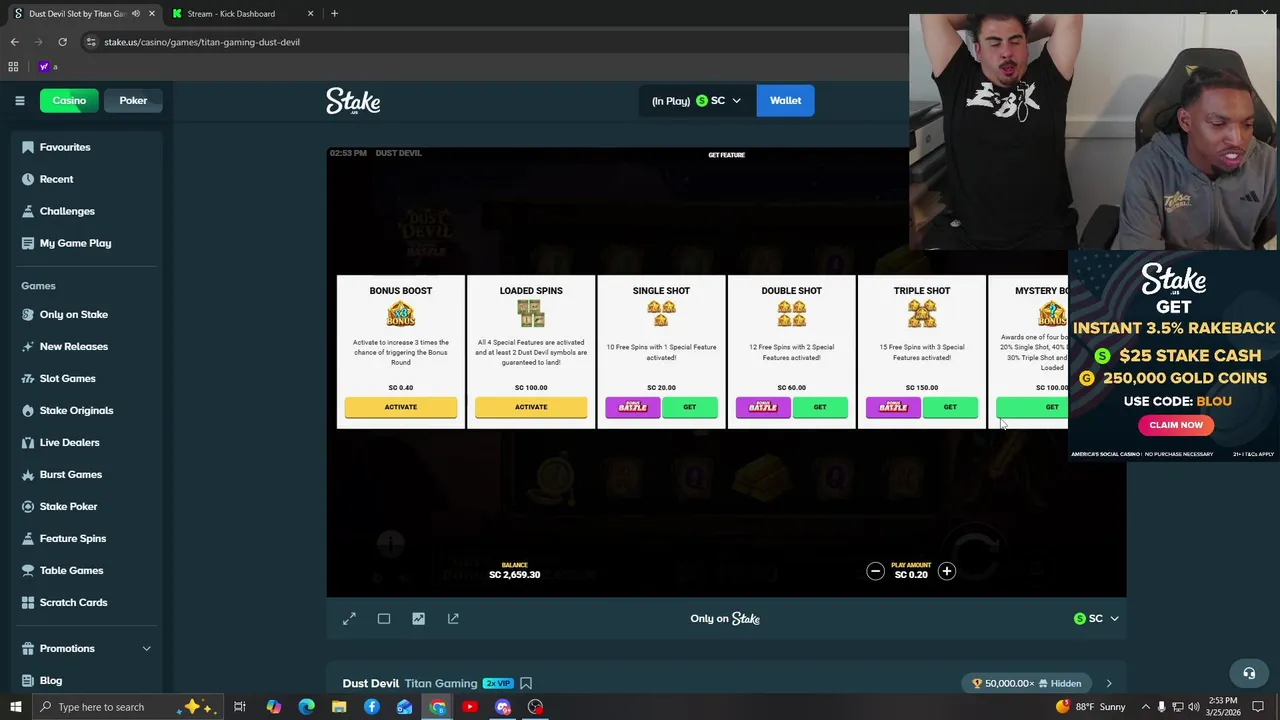The image size is (1280, 720).
Task: Open the Wallet
Action: (x=785, y=100)
